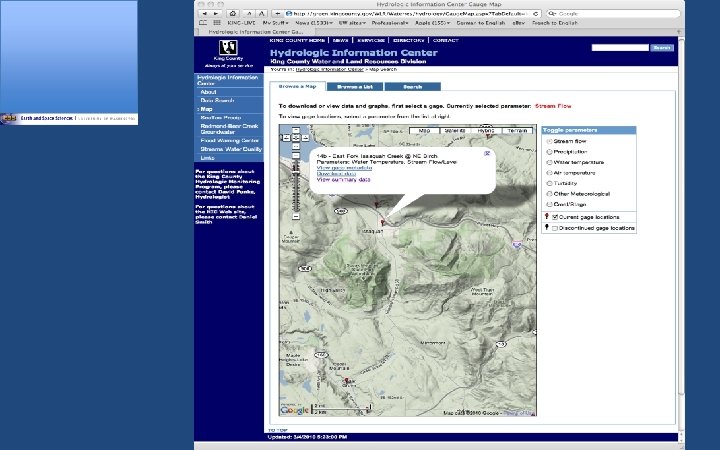
Task: Click the selected gage marker near Issaquah
Action: click(382, 222)
